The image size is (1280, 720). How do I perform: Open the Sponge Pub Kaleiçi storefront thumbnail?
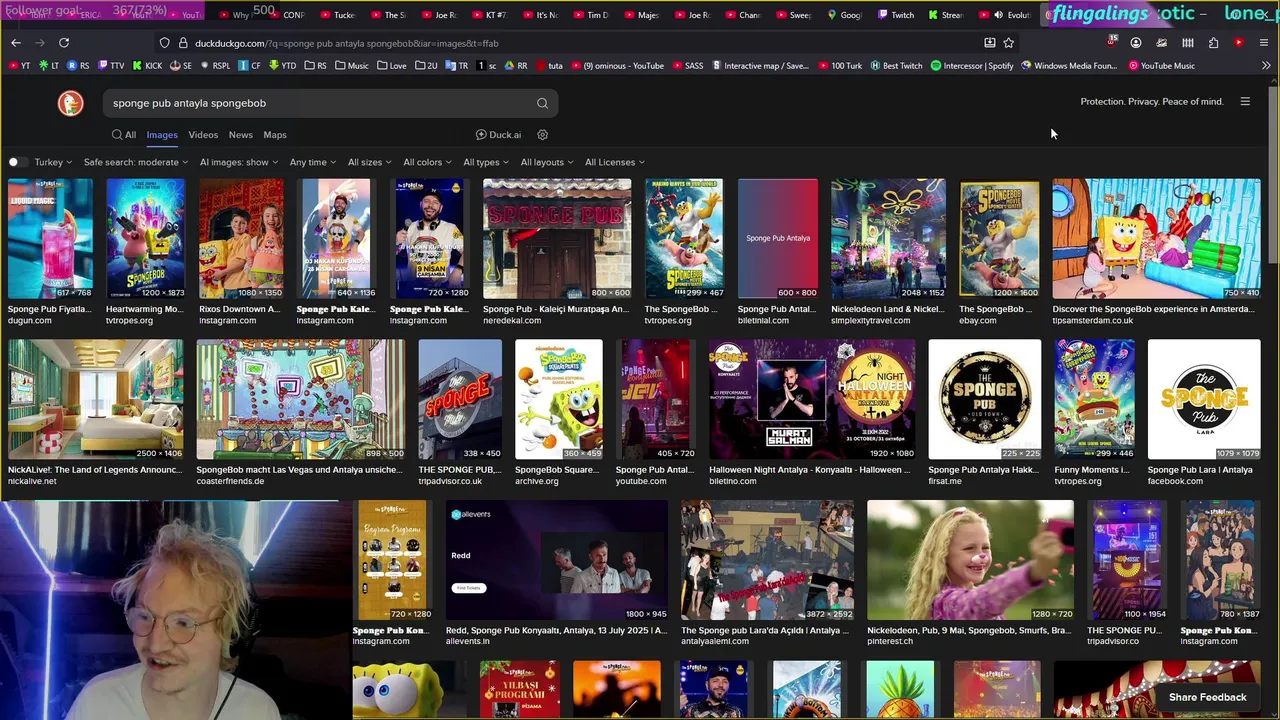coord(557,239)
